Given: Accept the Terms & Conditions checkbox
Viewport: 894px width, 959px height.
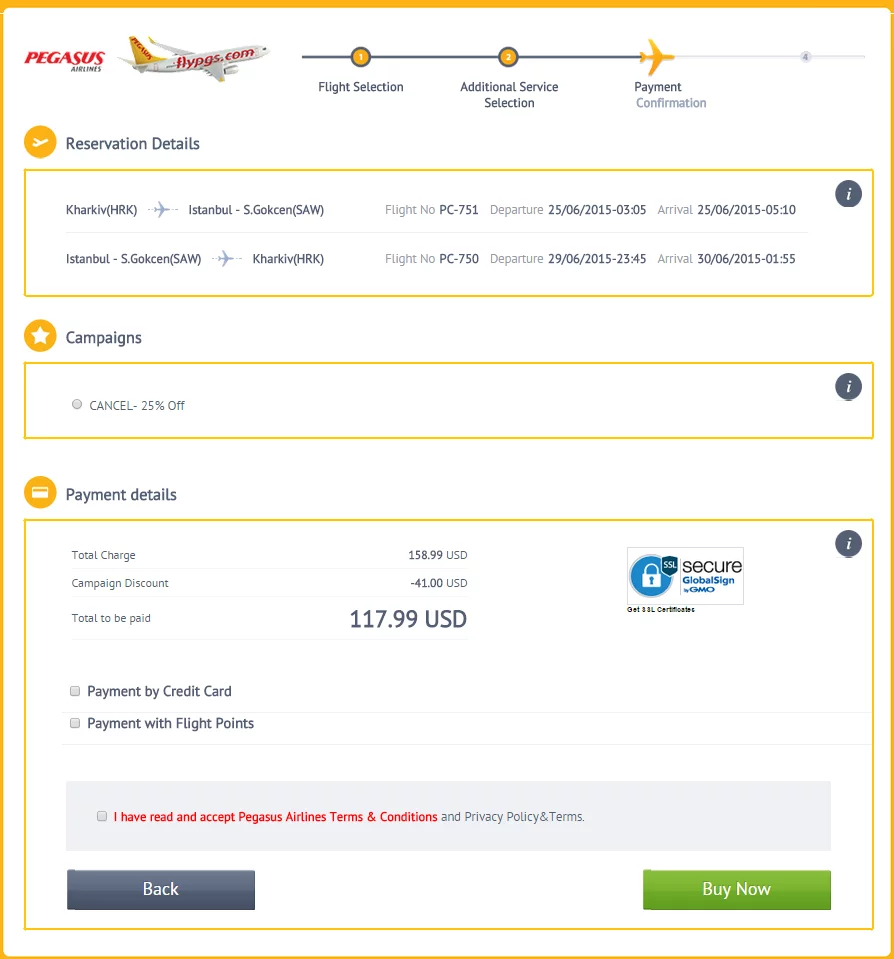Looking at the screenshot, I should (102, 816).
